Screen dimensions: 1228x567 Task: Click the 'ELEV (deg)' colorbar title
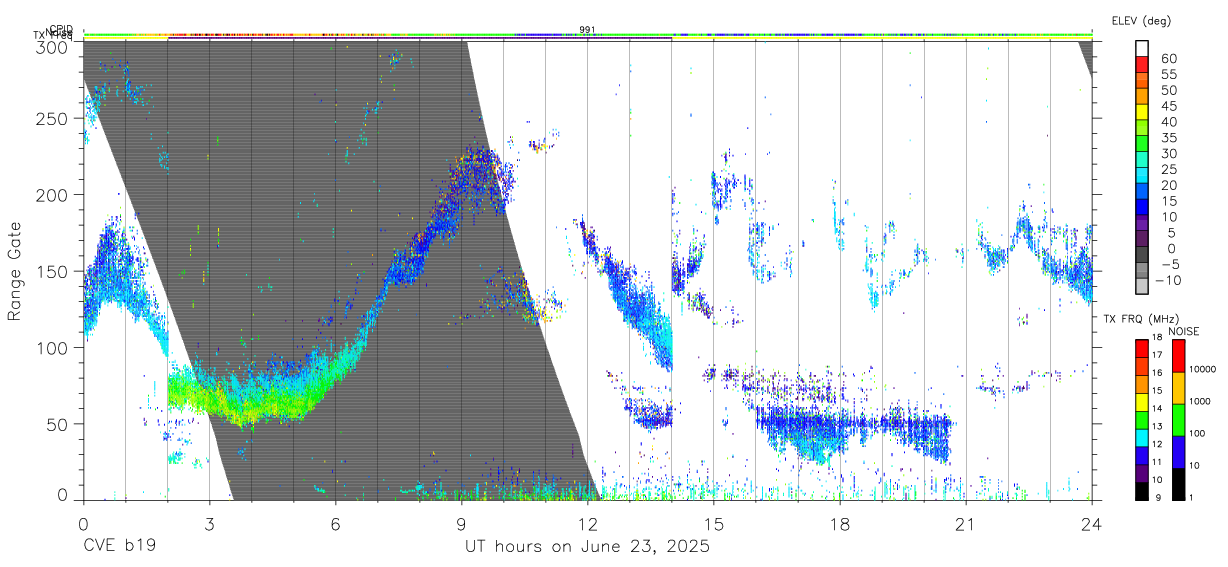click(x=1142, y=20)
